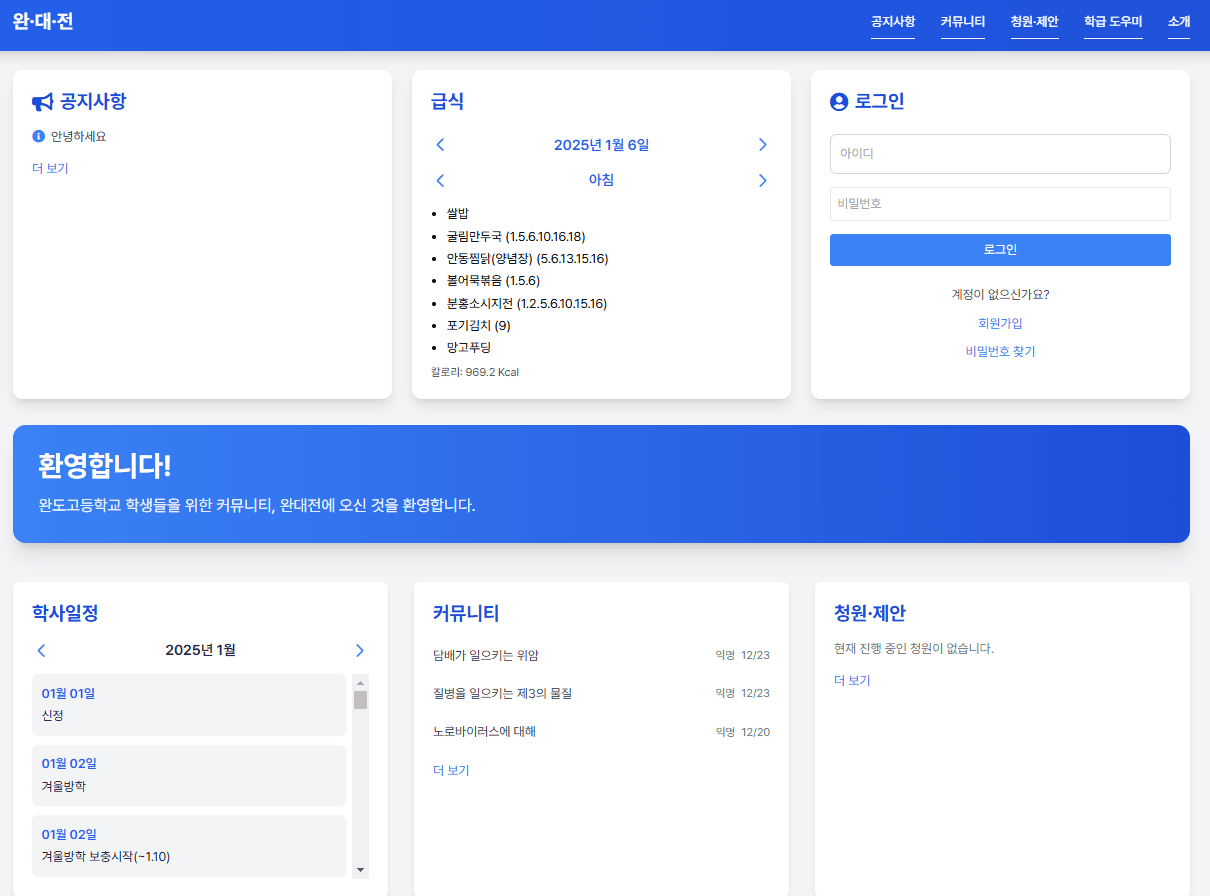The image size is (1210, 896).
Task: Show next month after 2025년 1월
Action: tap(360, 650)
